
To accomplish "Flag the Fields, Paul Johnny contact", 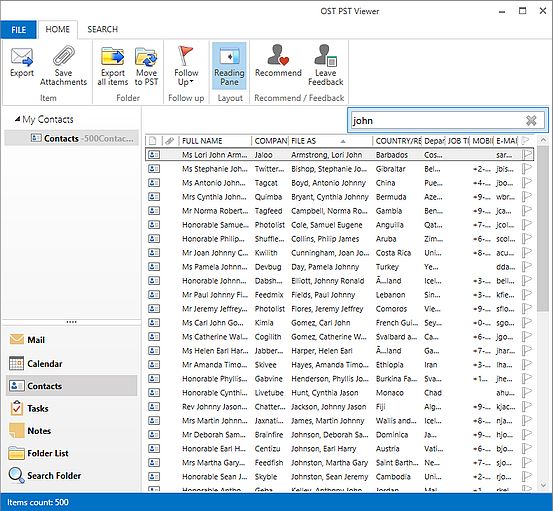I will [x=527, y=294].
